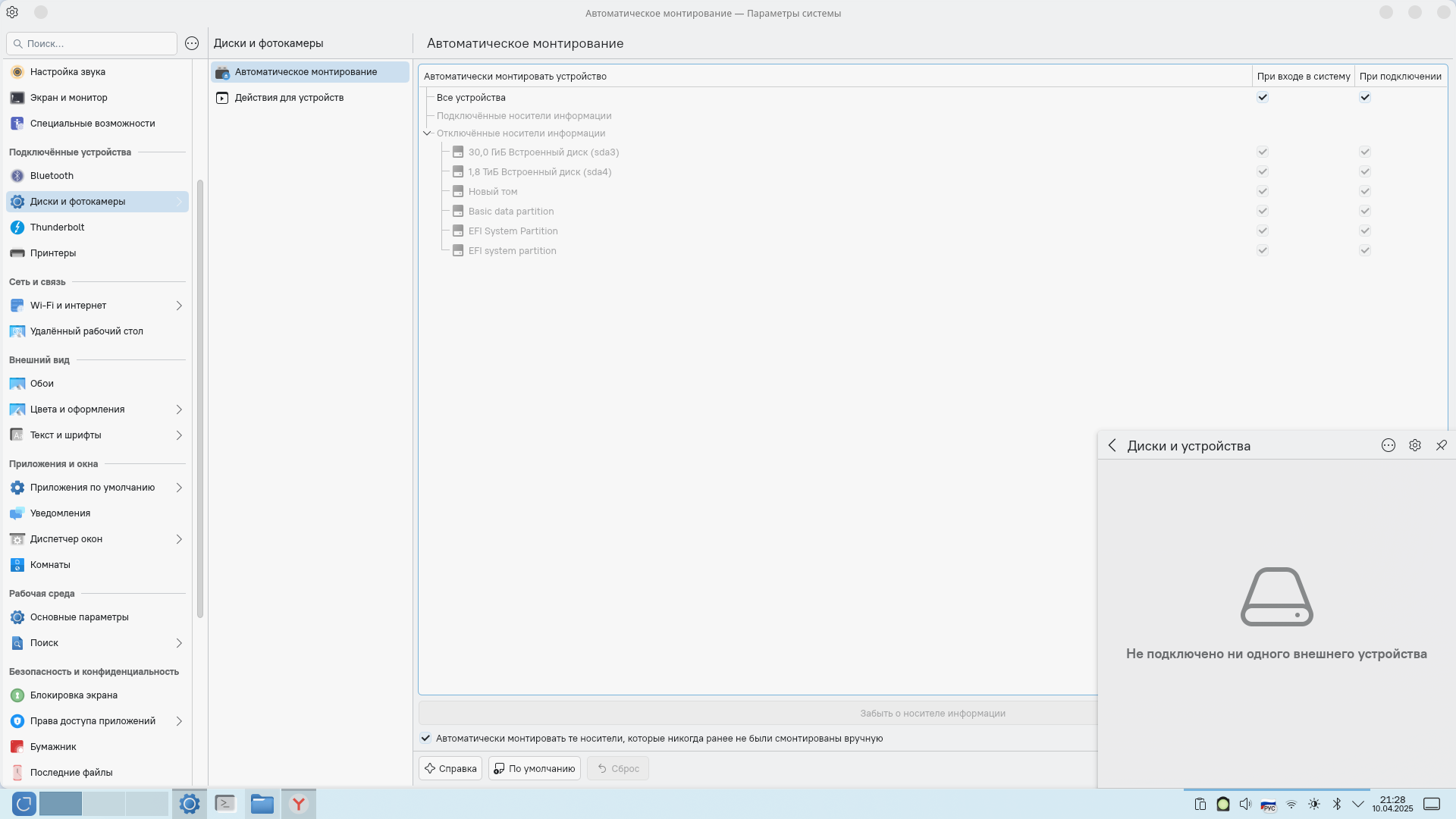Open hamburger menu next to search field
Screen dimensions: 1456x819
click(x=192, y=43)
